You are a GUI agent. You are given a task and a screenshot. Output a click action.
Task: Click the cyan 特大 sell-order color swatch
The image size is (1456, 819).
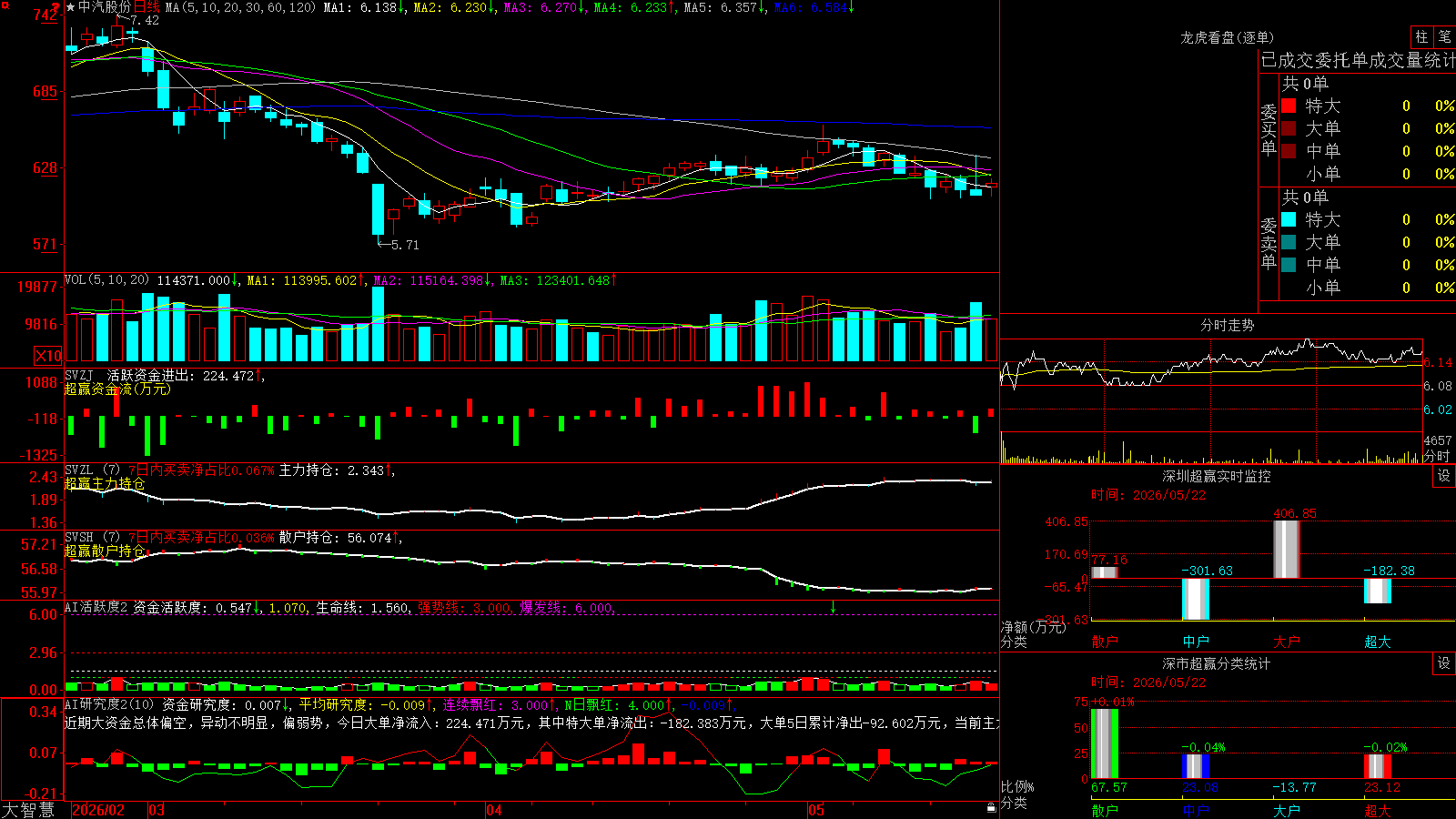coord(1289,219)
